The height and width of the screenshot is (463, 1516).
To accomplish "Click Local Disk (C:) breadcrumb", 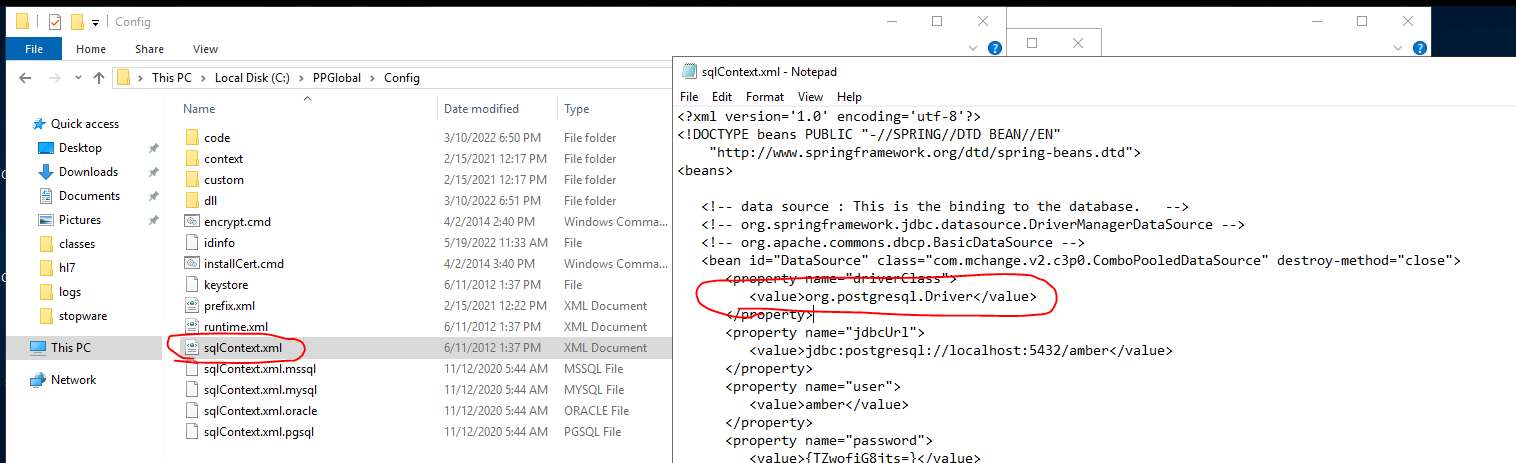I will (x=252, y=77).
